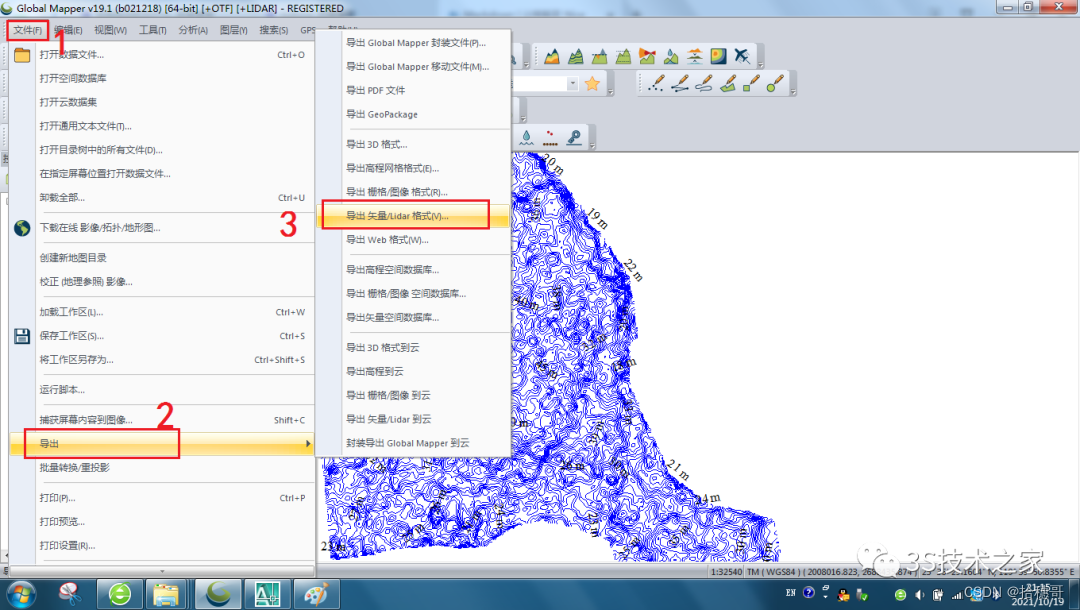
Task: Click 打印(P) print entry
Action: 162,498
